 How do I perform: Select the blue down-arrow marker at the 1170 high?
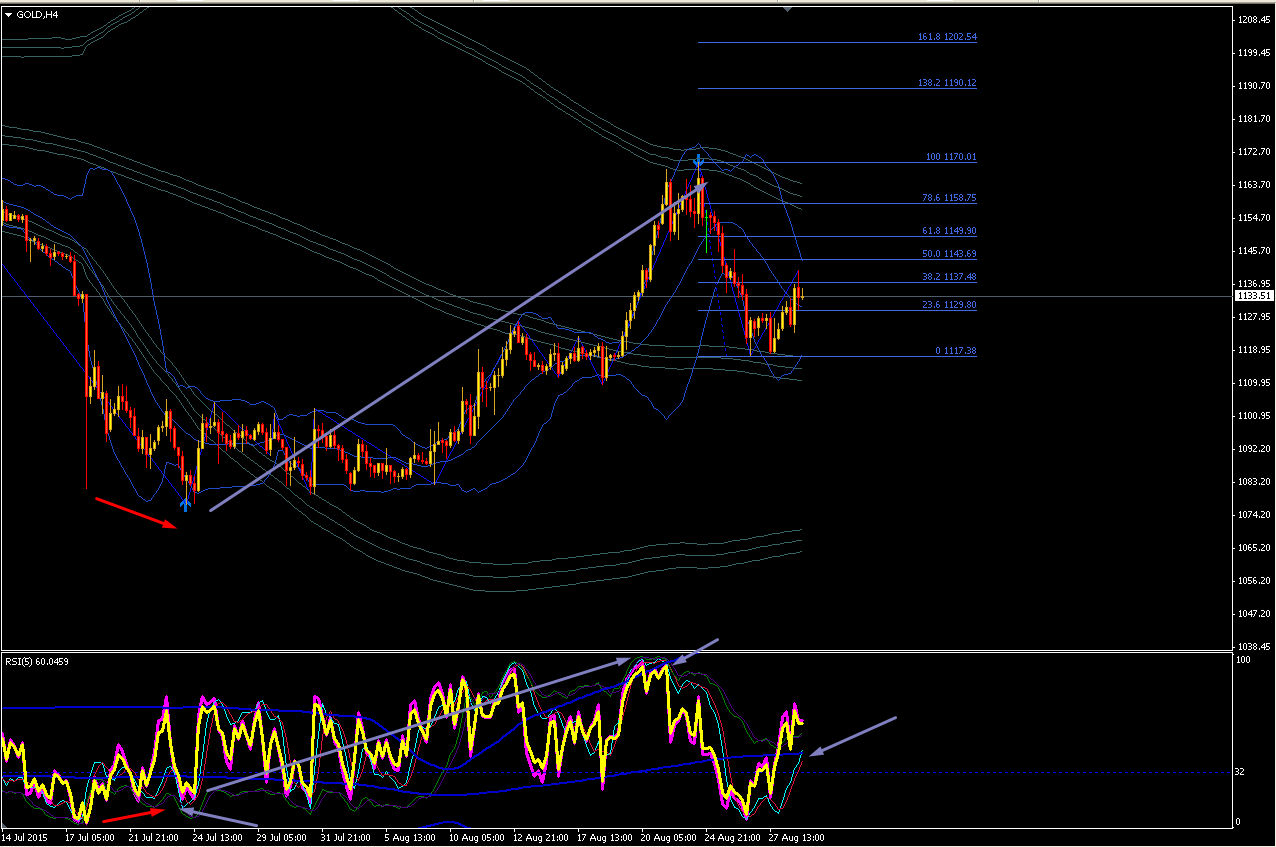(698, 161)
